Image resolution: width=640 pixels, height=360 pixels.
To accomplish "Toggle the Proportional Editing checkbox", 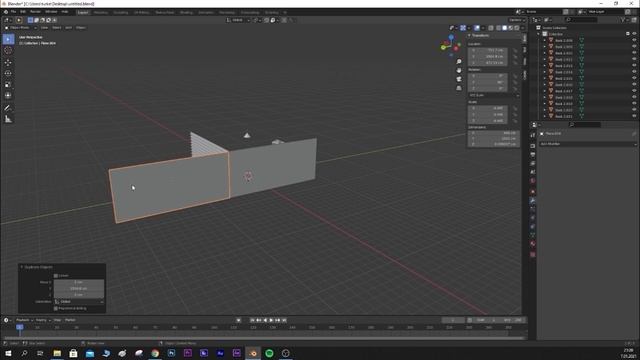I will tap(56, 309).
